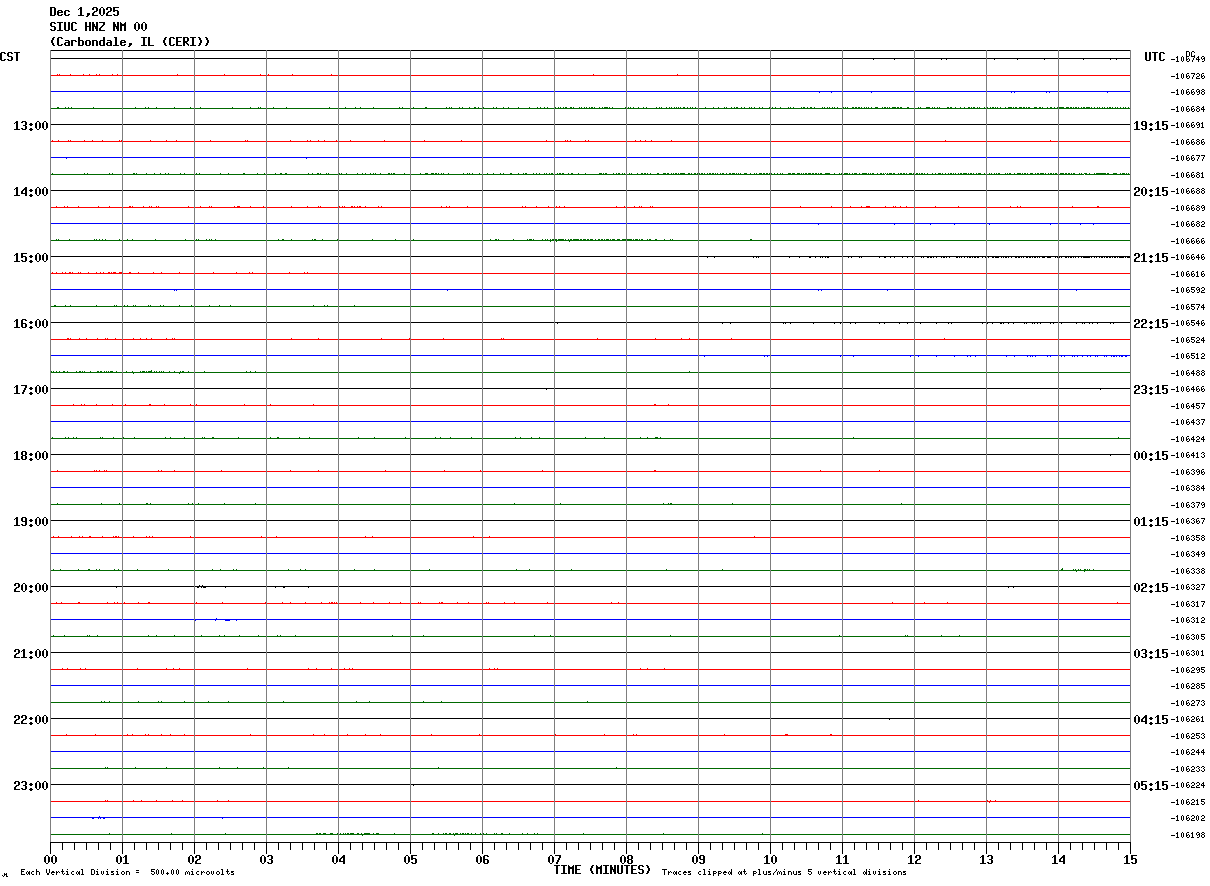The width and height of the screenshot is (1210, 886).
Task: Click minute tick label "12" on time axis
Action: (914, 859)
